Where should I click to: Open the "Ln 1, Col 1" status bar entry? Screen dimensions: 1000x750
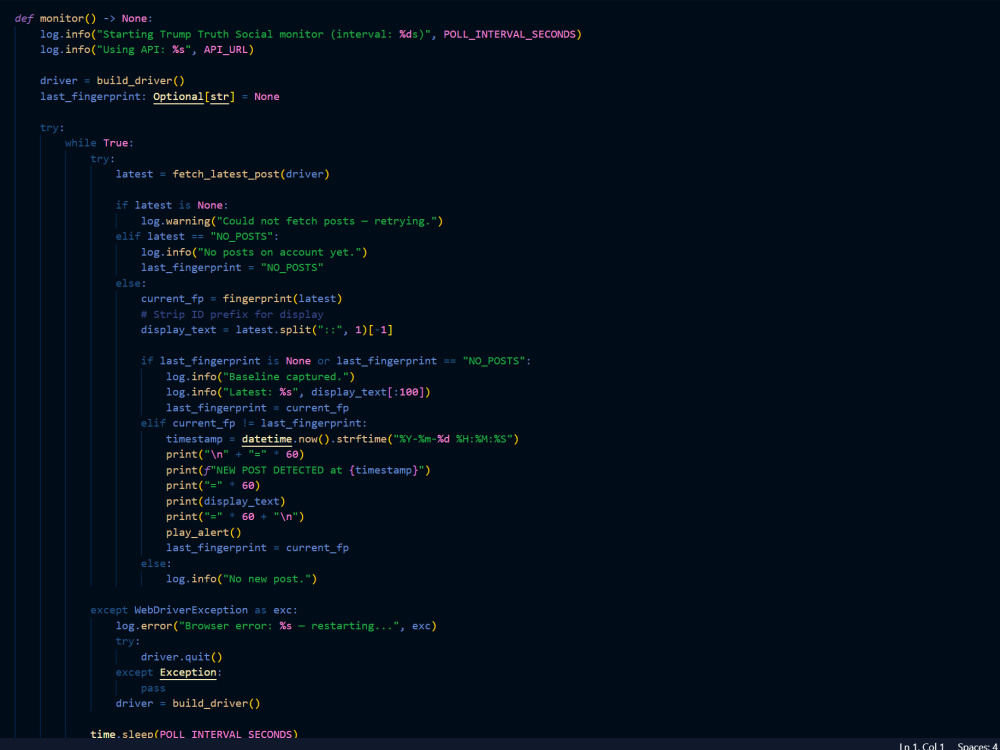[921, 746]
